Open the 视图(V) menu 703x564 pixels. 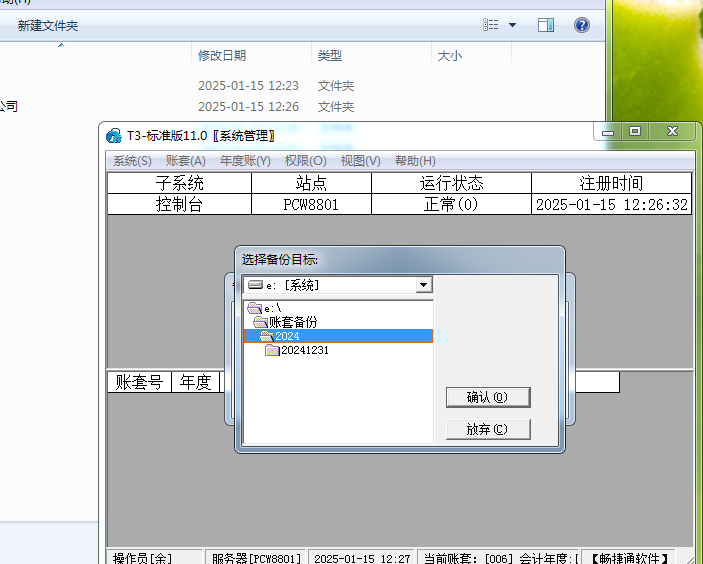coord(360,161)
